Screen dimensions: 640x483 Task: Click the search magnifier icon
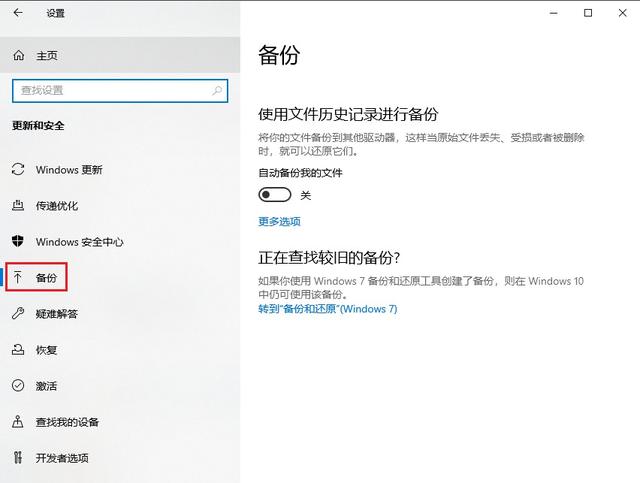pyautogui.click(x=217, y=90)
